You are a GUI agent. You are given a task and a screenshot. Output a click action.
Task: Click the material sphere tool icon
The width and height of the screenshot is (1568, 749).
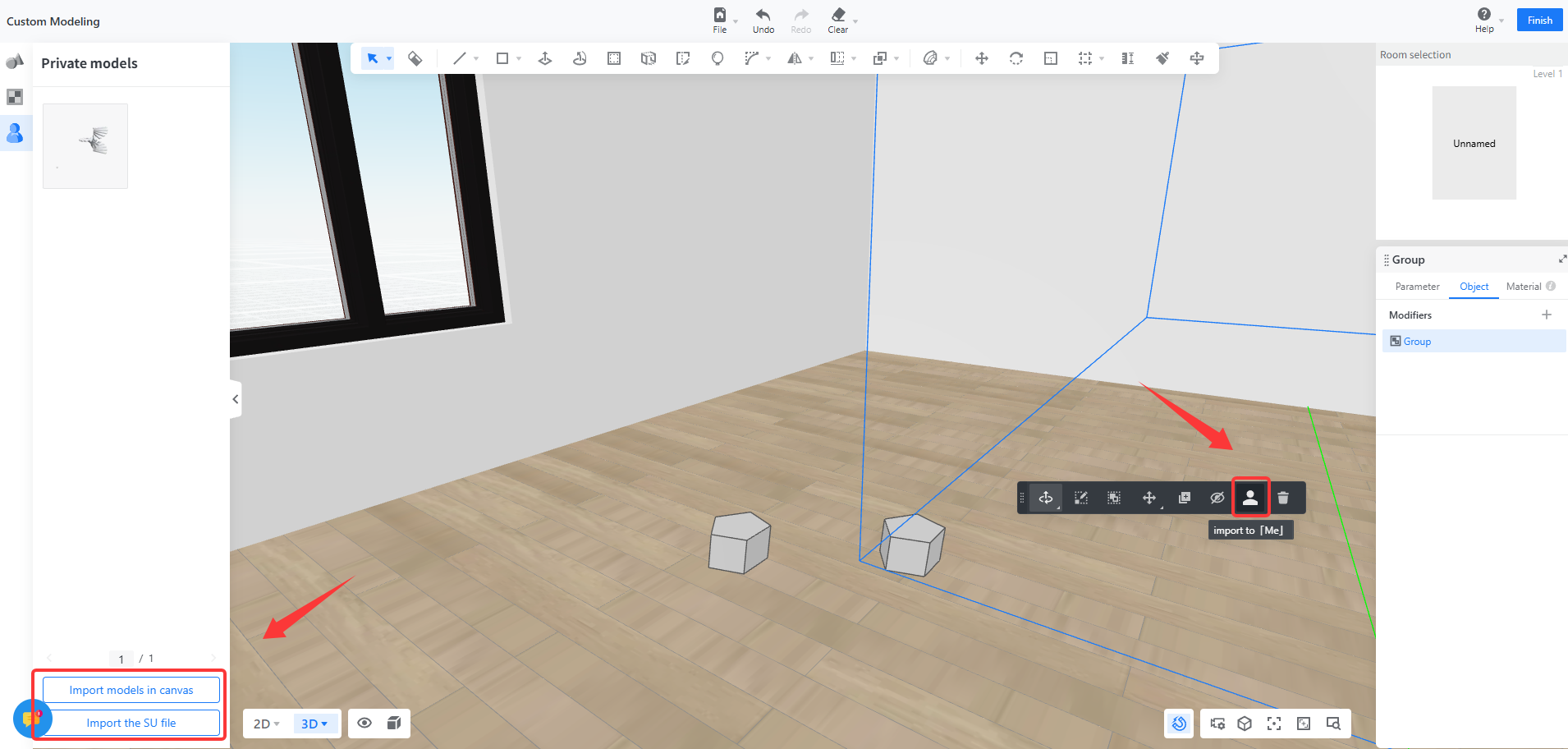(930, 58)
